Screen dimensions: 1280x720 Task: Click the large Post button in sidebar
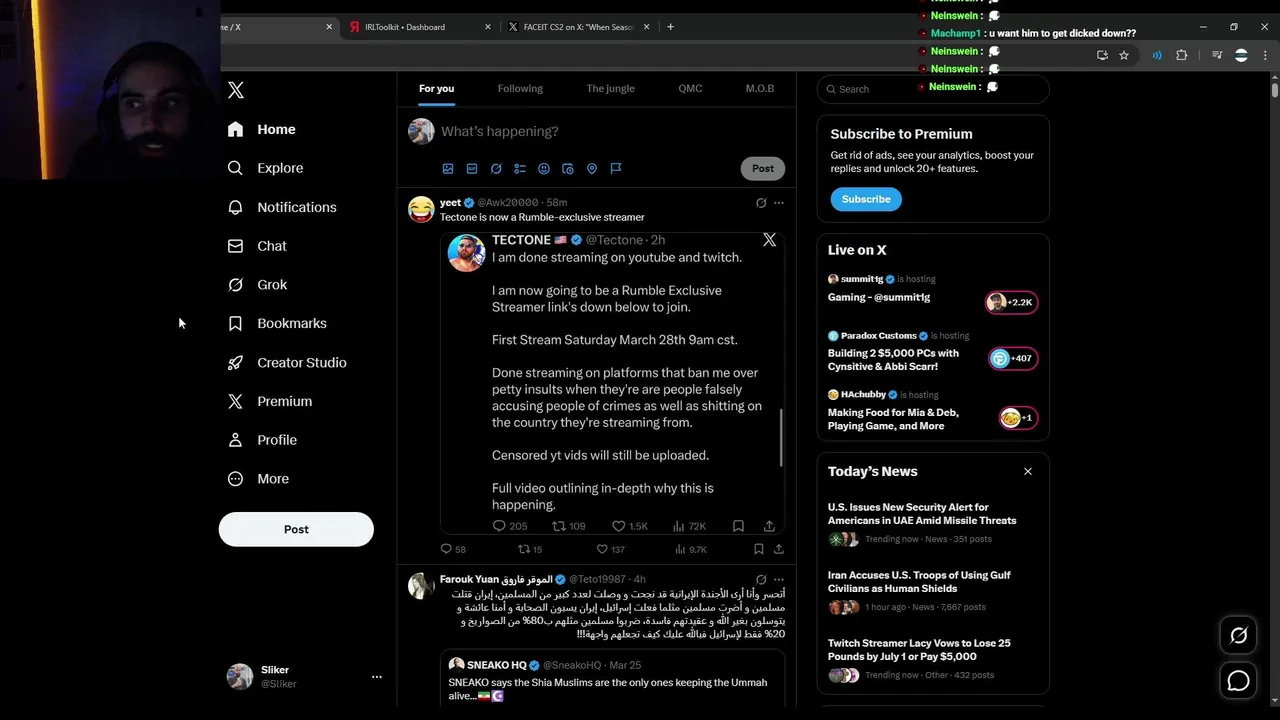(296, 529)
